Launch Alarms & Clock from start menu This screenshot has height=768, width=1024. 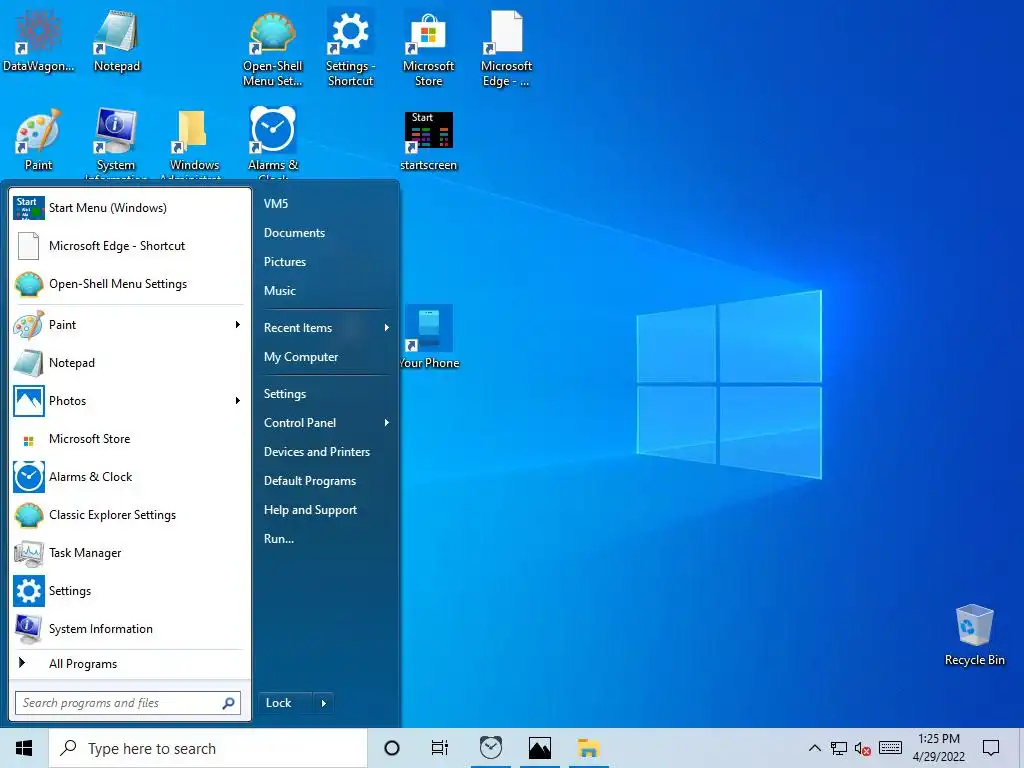coord(129,477)
